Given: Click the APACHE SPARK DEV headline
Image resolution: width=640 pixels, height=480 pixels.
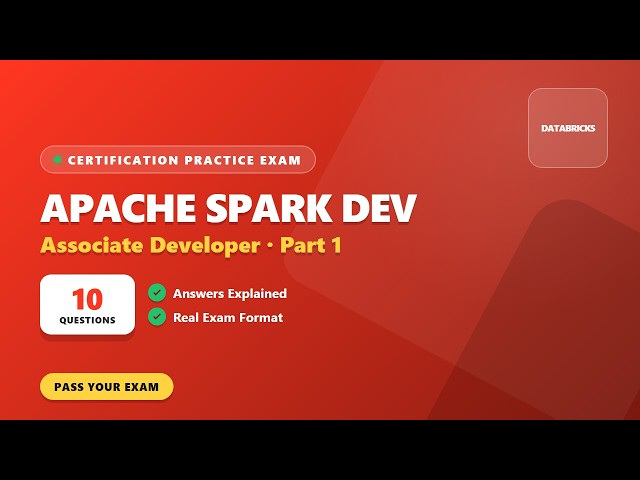Looking at the screenshot, I should coord(229,208).
